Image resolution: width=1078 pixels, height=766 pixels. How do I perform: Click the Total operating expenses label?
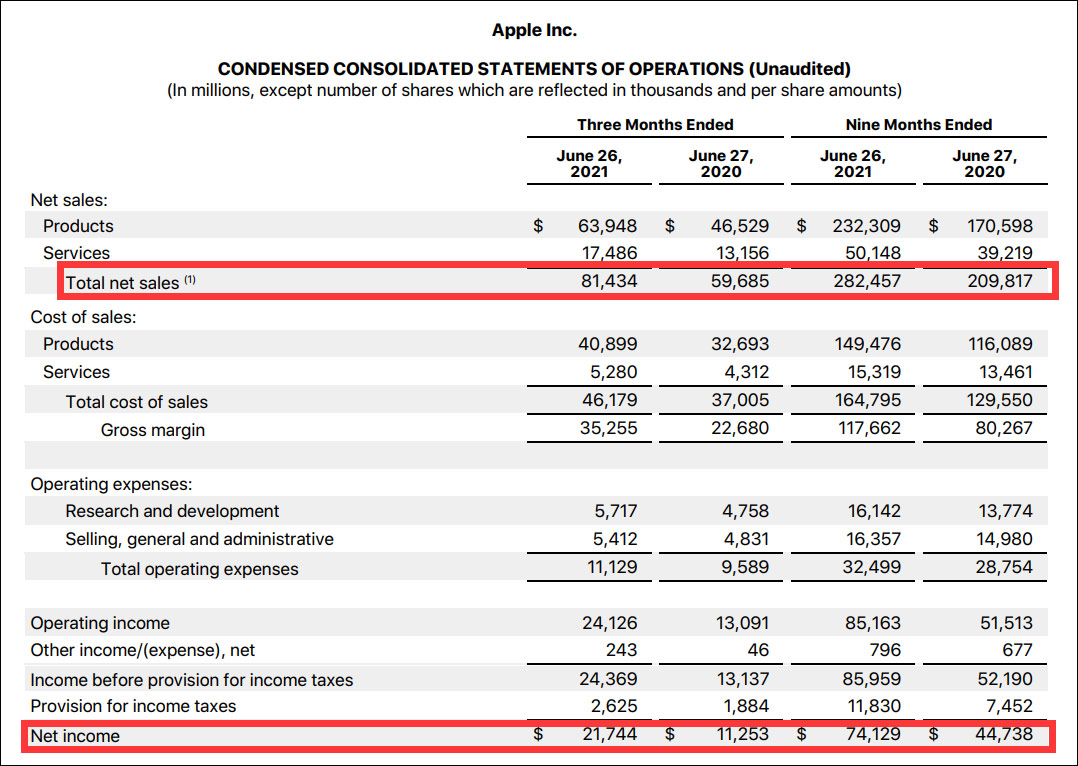point(199,569)
